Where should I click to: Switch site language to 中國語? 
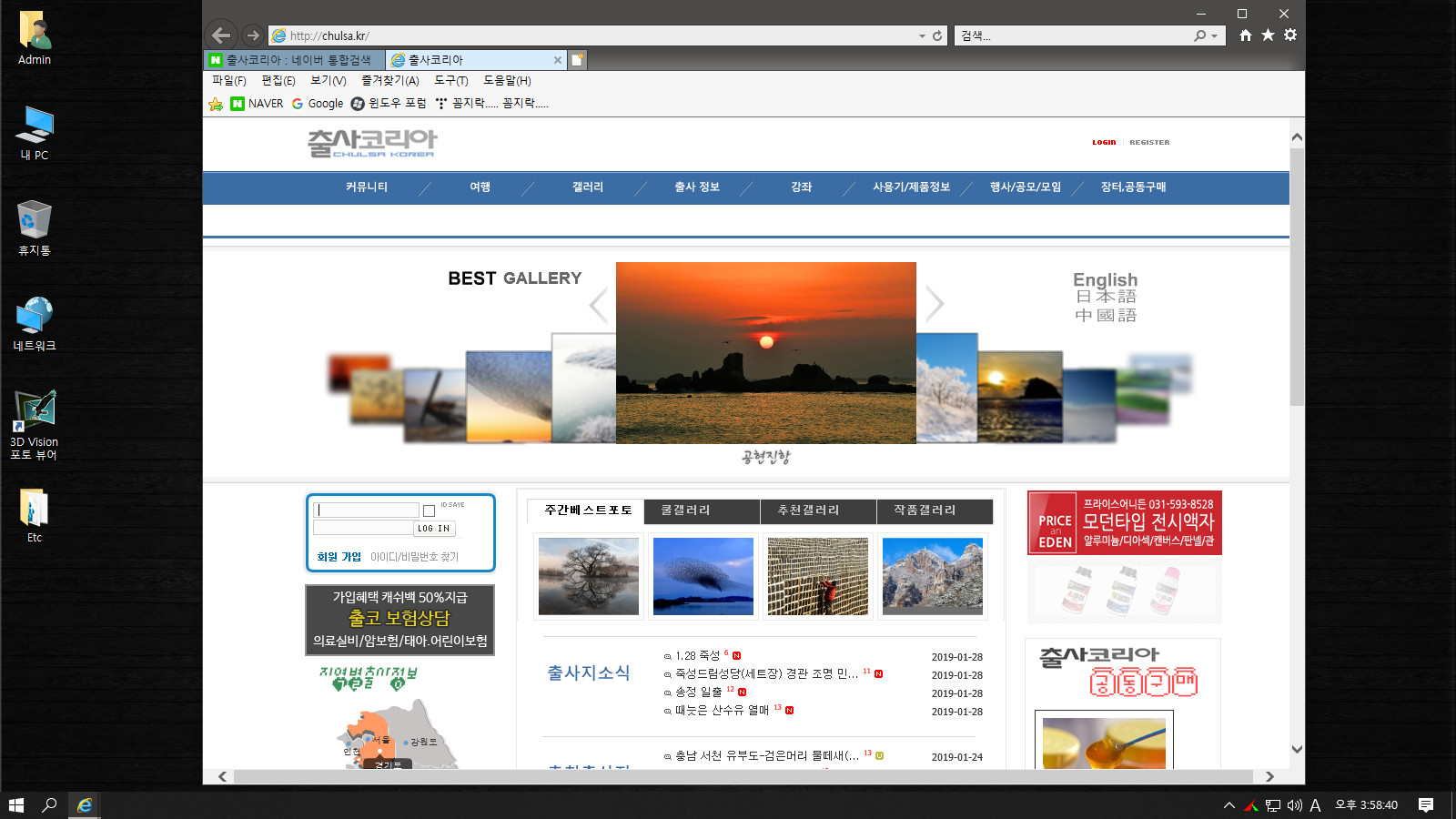[1106, 316]
